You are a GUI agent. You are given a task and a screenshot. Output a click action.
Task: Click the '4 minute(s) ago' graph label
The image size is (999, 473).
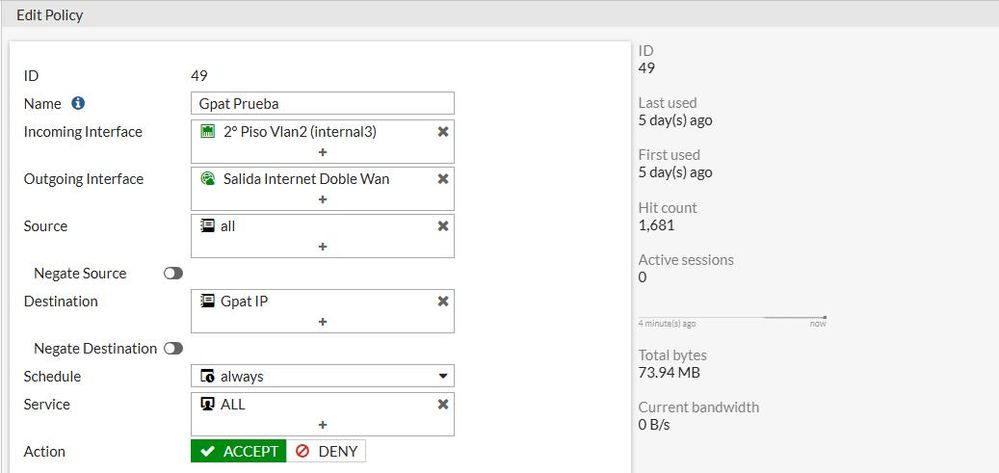(x=667, y=324)
